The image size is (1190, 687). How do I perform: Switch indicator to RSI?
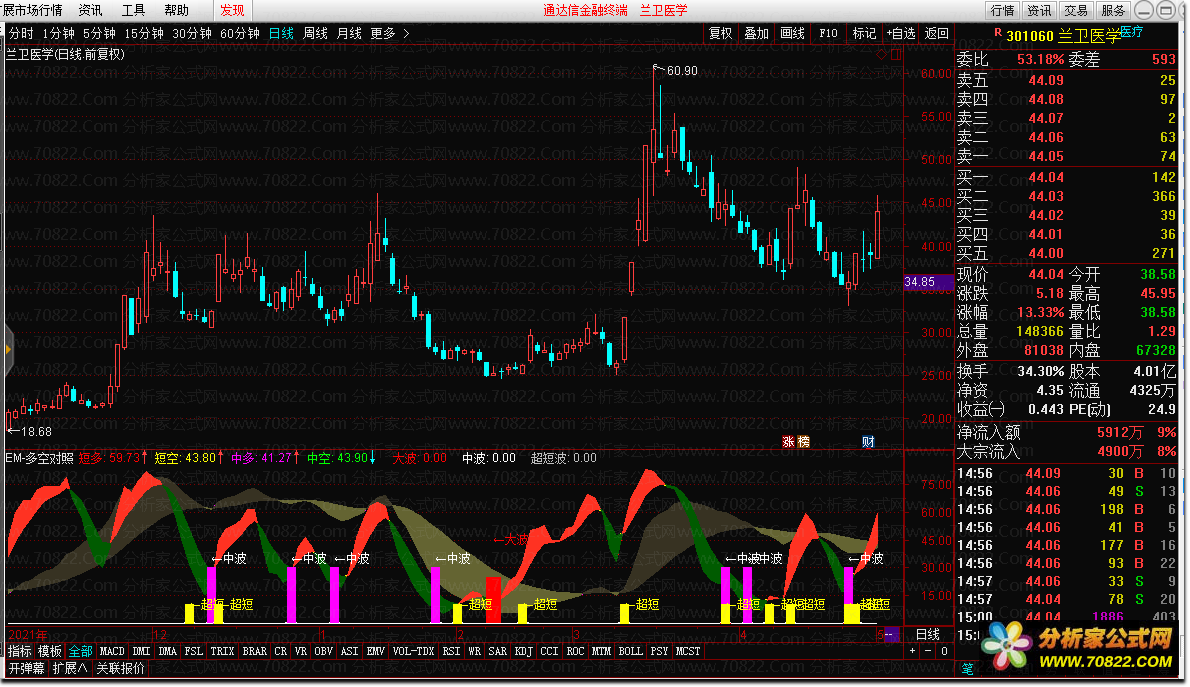[x=452, y=651]
